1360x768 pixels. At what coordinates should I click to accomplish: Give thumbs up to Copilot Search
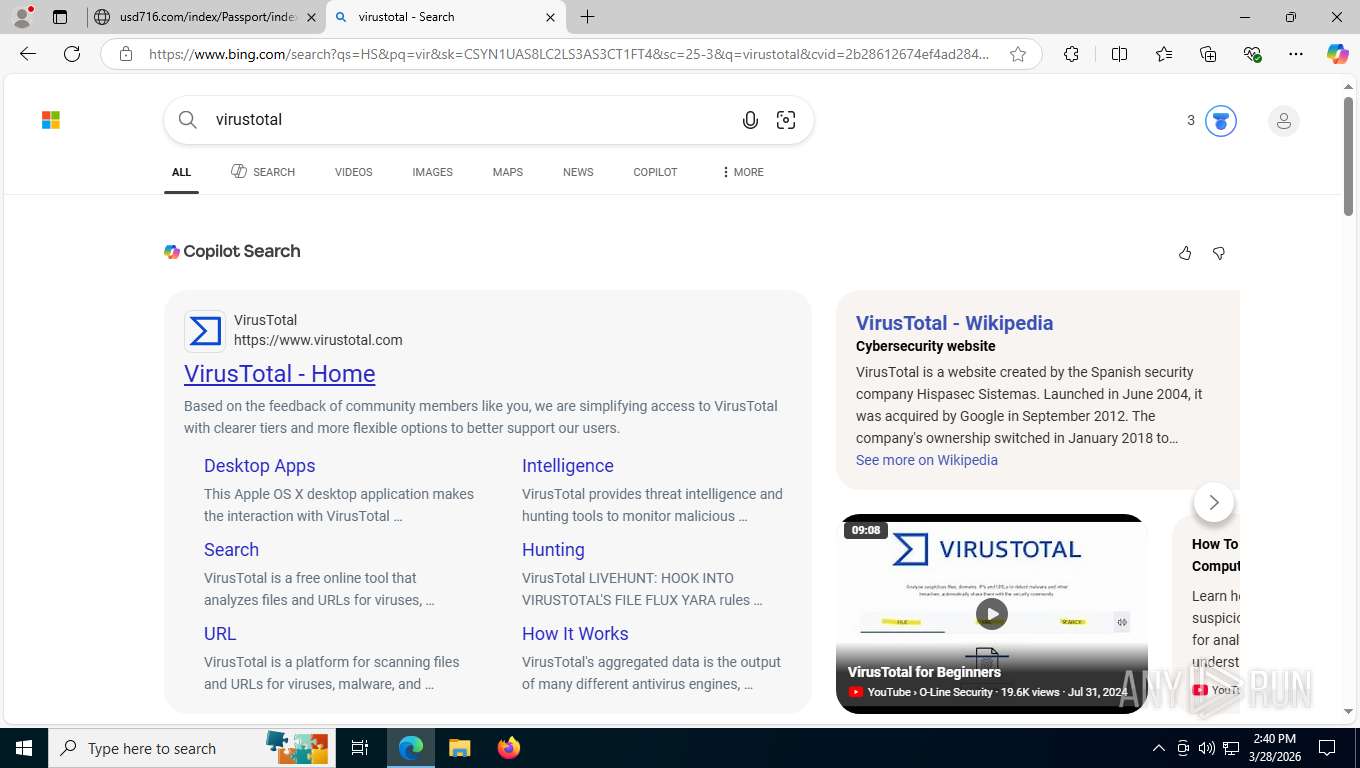point(1185,253)
